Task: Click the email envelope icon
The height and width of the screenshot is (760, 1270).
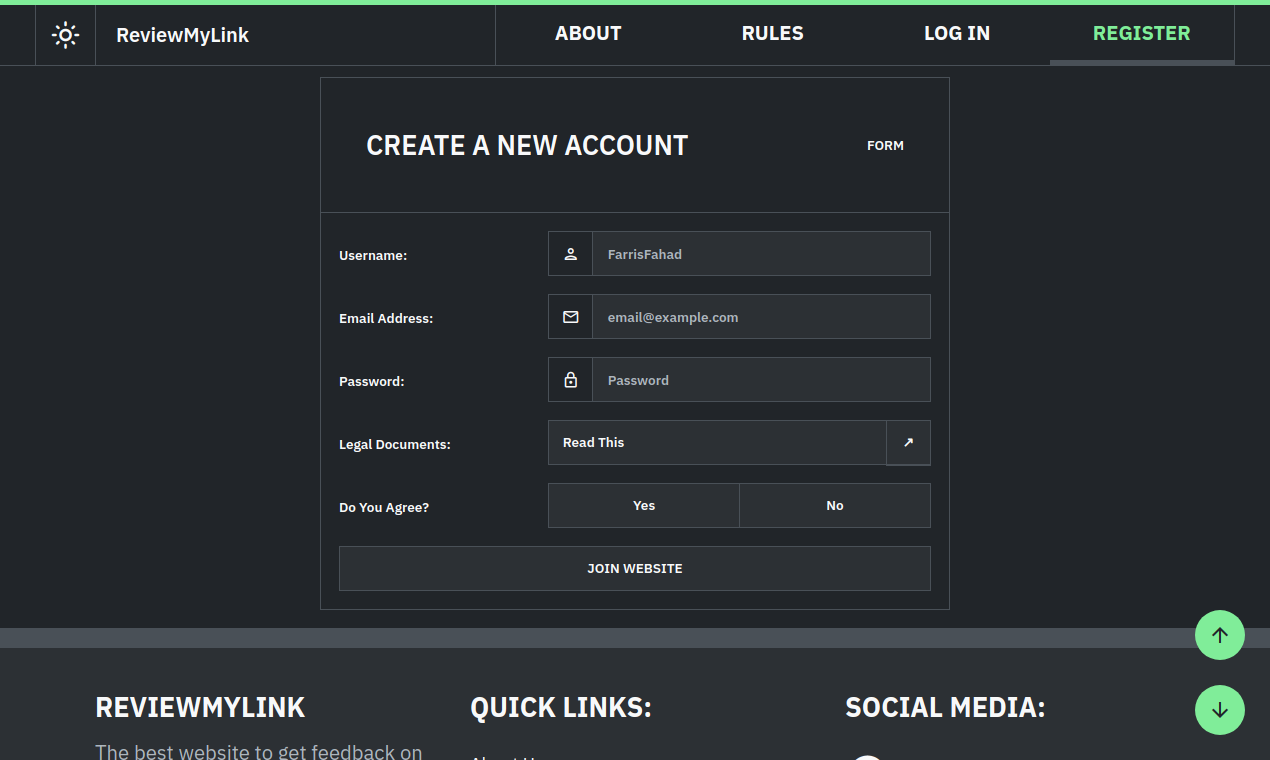Action: (x=570, y=316)
